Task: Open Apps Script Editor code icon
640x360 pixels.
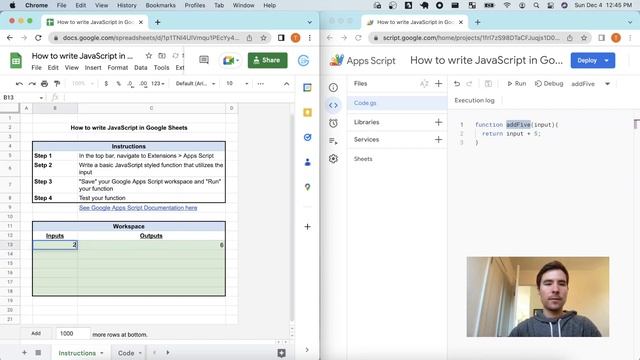Action: pos(333,105)
